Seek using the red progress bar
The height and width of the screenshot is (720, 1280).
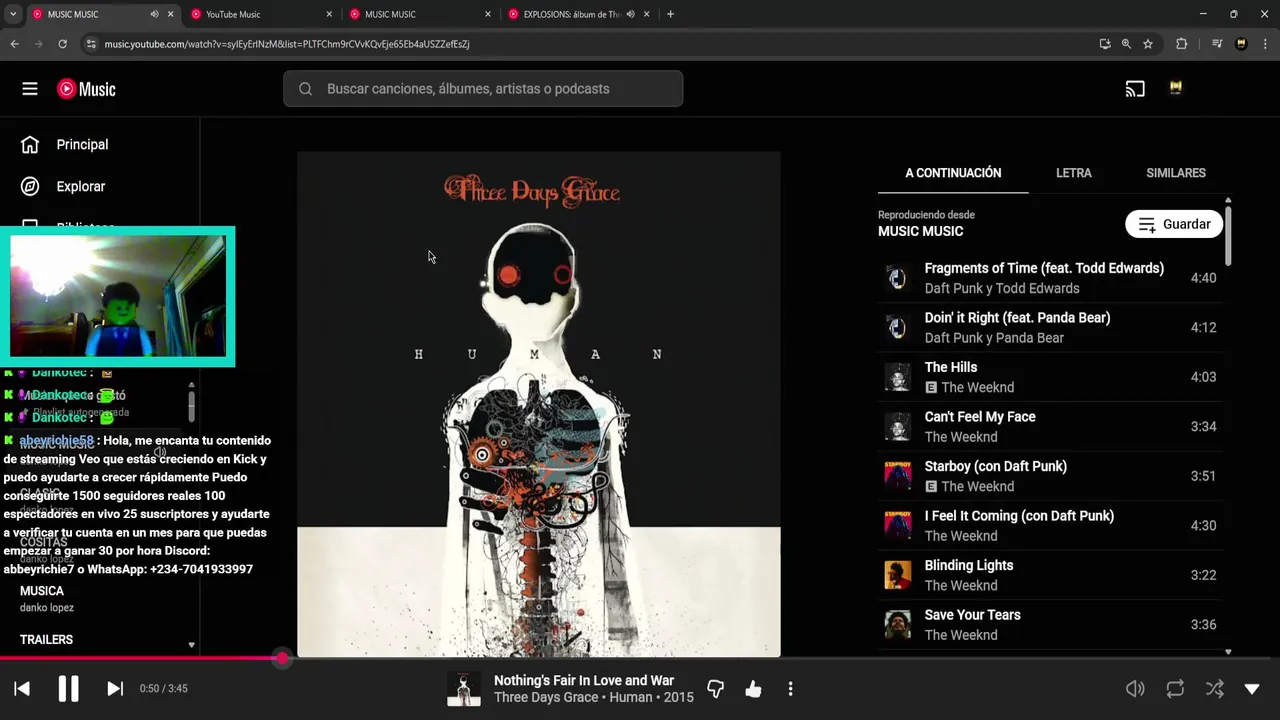point(640,658)
